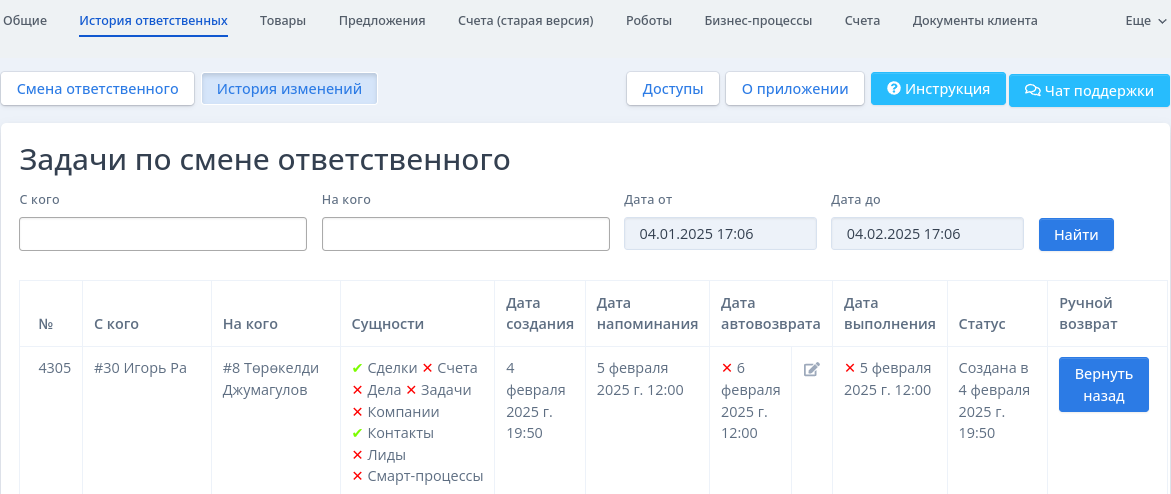Click the red cross in Дата выполнения cell

(850, 368)
